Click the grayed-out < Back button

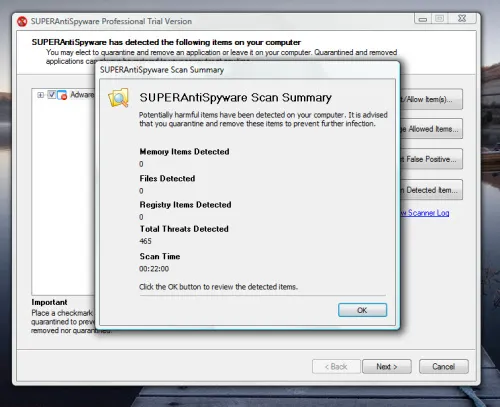[x=336, y=367]
